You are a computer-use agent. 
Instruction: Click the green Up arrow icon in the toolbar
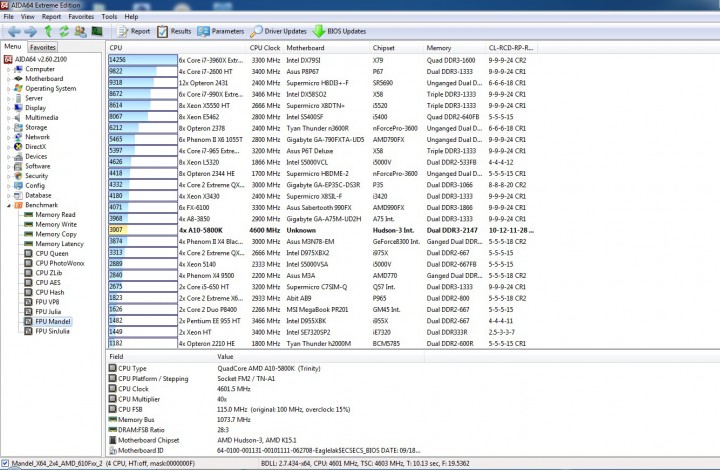click(x=48, y=31)
